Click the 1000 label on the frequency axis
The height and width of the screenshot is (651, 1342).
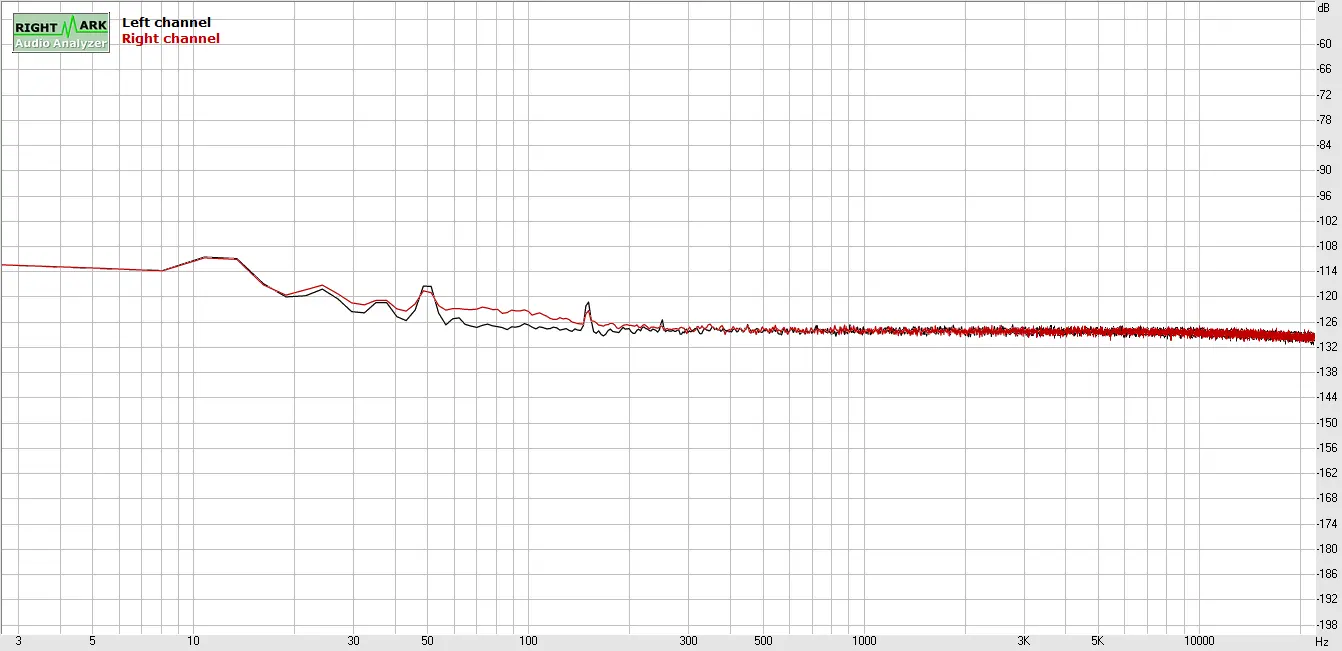click(x=864, y=640)
